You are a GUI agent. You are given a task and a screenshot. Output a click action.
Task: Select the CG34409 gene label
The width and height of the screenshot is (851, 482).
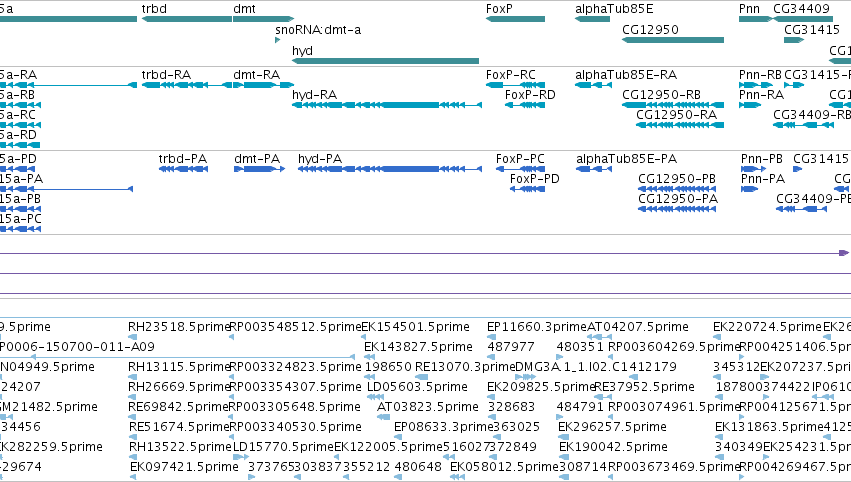802,9
